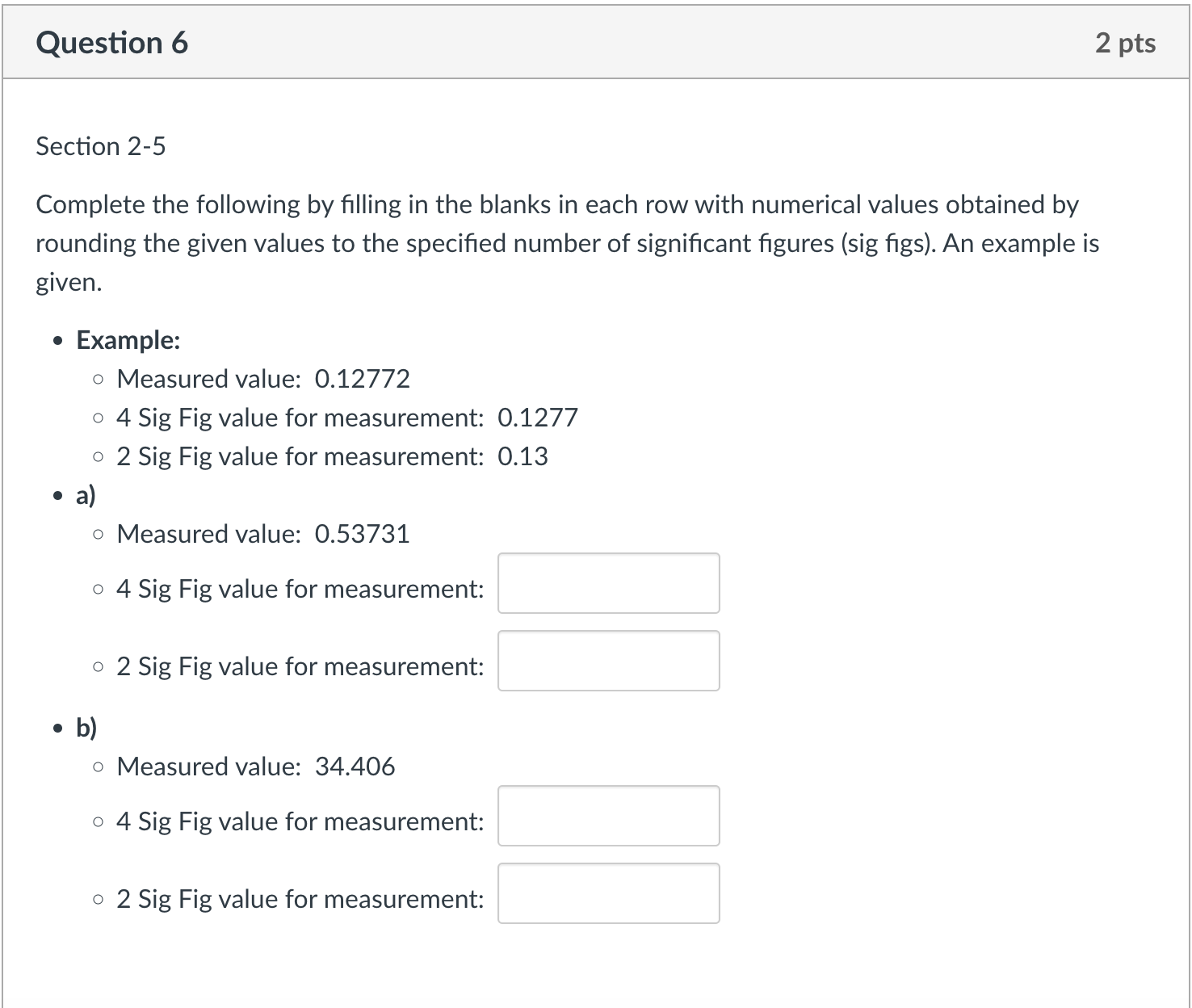Screen dimensions: 1192x1008
Task: Select the Section 2-5 text
Action: coord(101,146)
